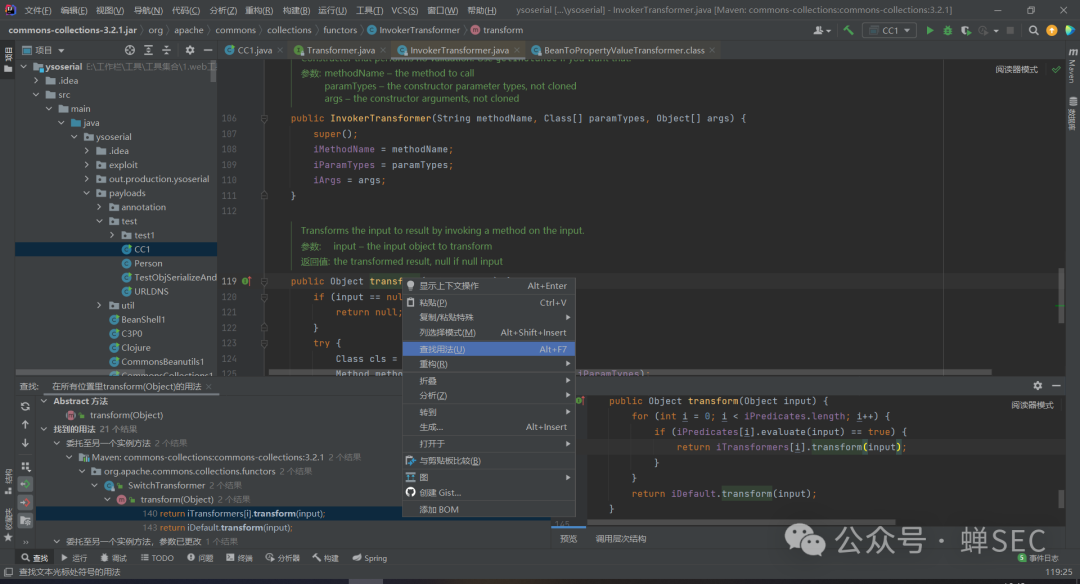Screen dimensions: 1080x584
Task: Open Find panel settings gear icon
Action: (x=1037, y=385)
